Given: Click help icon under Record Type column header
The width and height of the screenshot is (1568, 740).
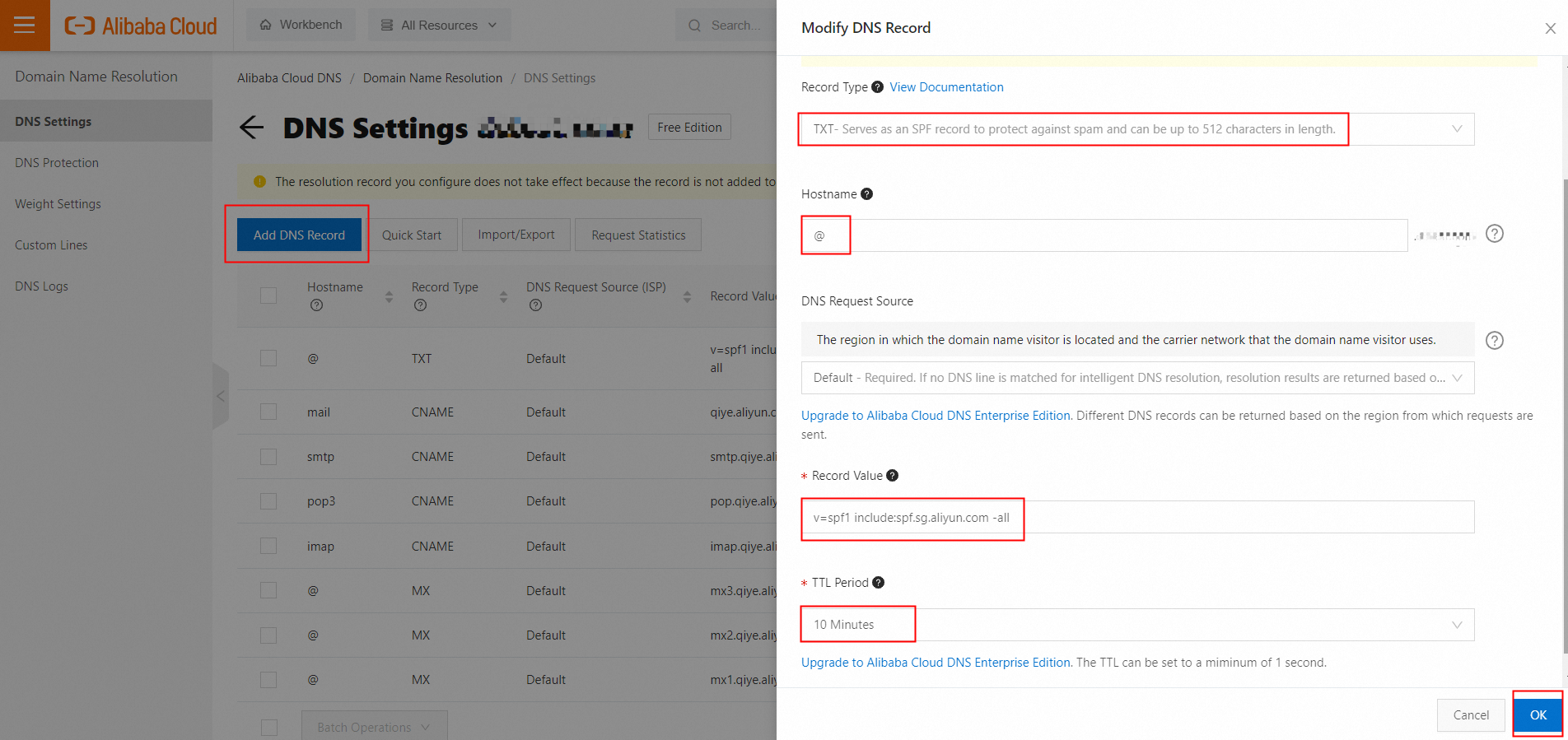Looking at the screenshot, I should (x=420, y=305).
